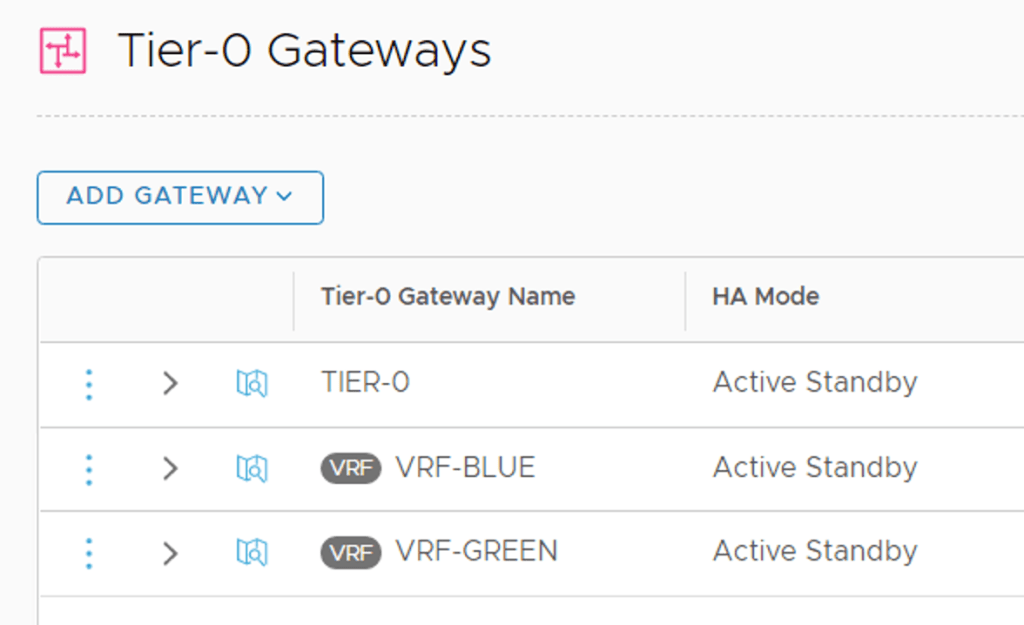This screenshot has width=1024, height=625.
Task: Click Active Standby in the VRF-GREEN row
Action: (x=814, y=551)
